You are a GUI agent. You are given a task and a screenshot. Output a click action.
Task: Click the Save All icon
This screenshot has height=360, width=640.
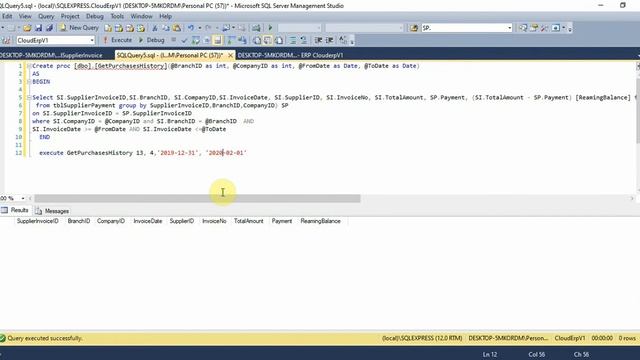point(49,28)
